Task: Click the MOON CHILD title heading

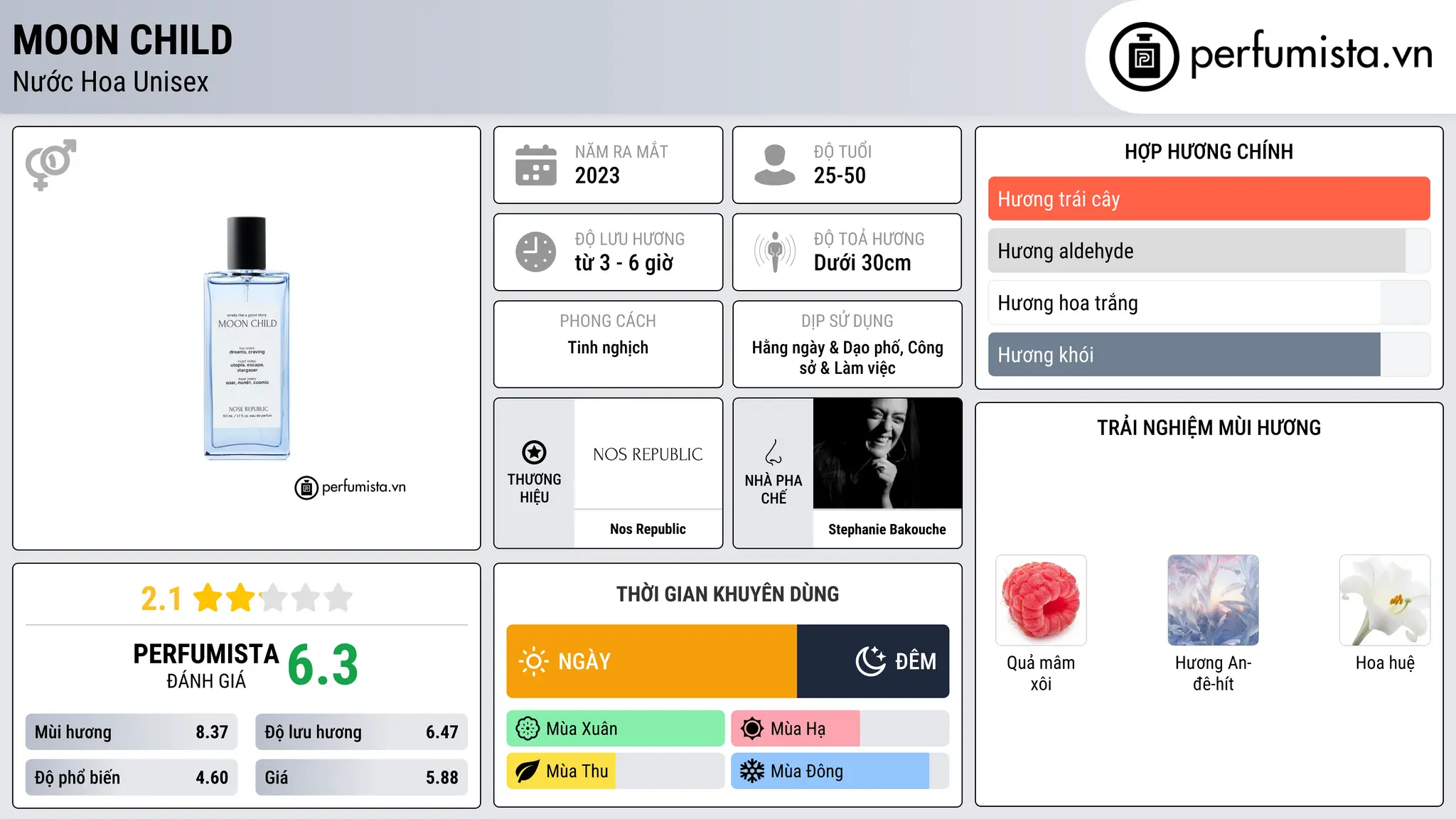Action: [123, 41]
